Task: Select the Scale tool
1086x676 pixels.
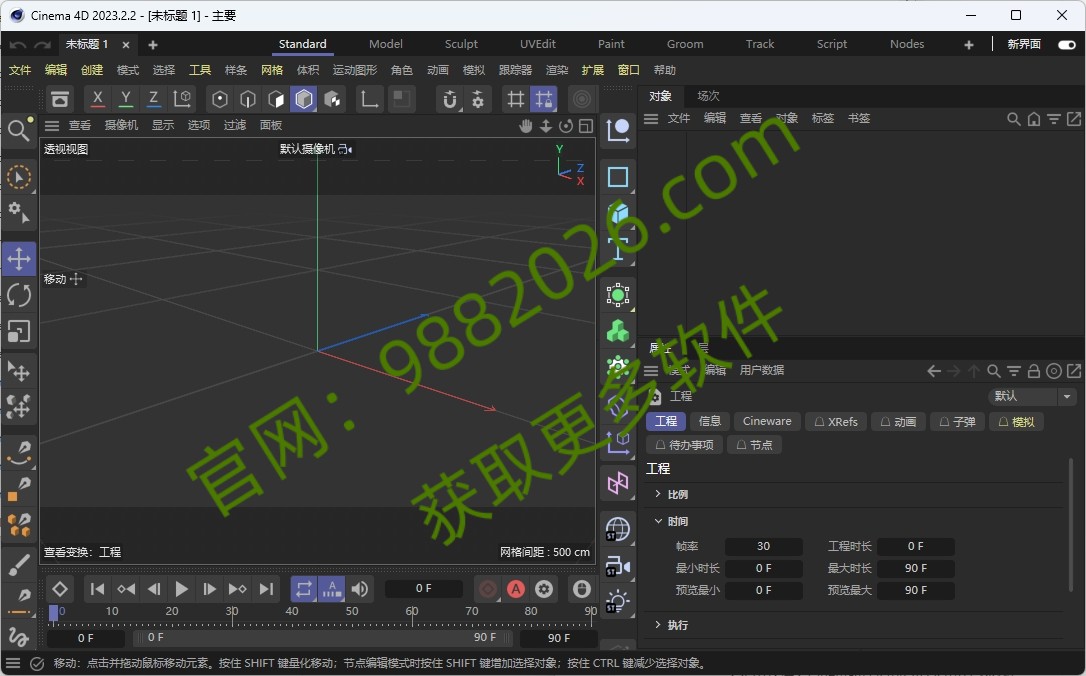Action: coord(19,331)
